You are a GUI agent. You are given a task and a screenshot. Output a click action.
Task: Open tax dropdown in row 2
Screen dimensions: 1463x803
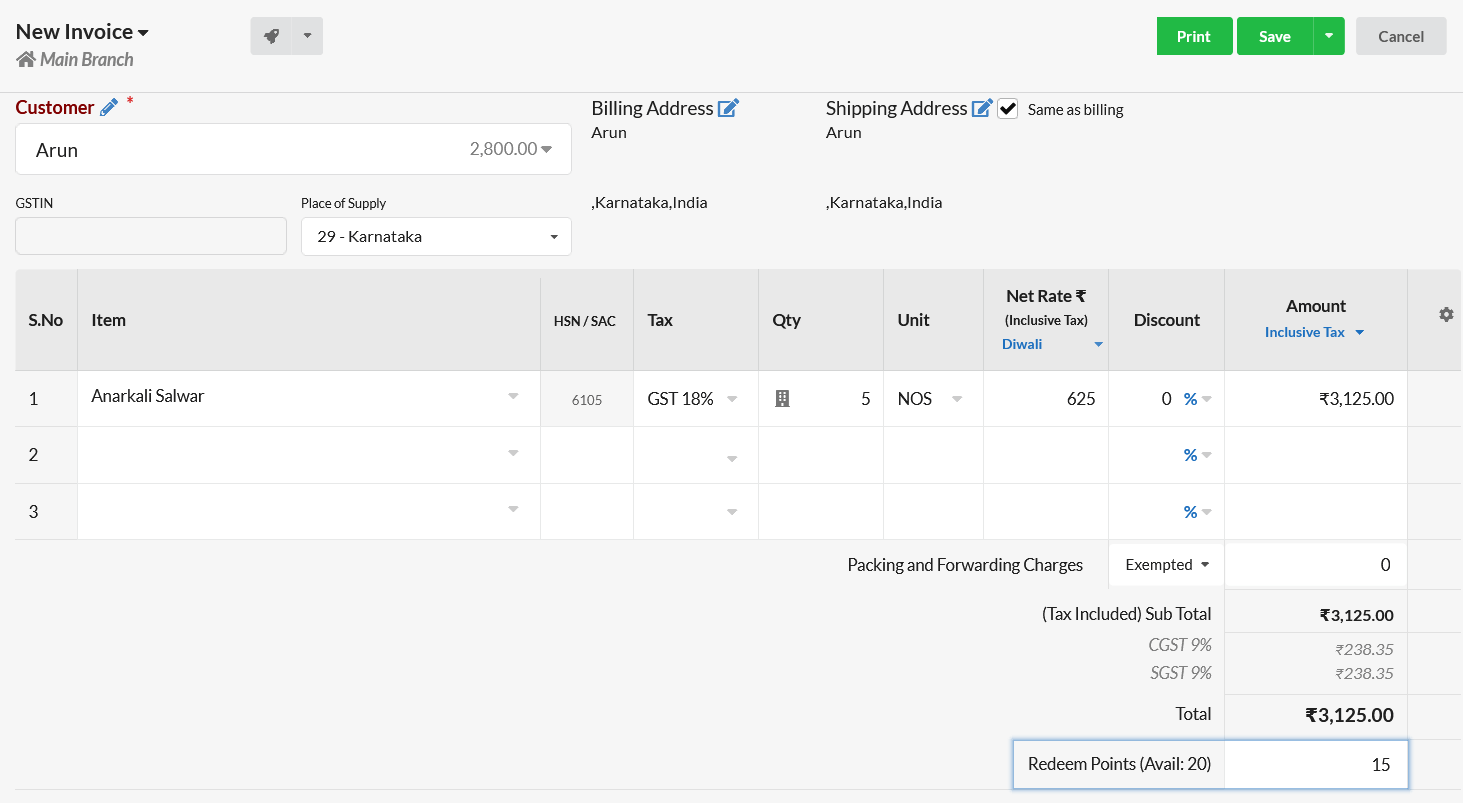732,459
